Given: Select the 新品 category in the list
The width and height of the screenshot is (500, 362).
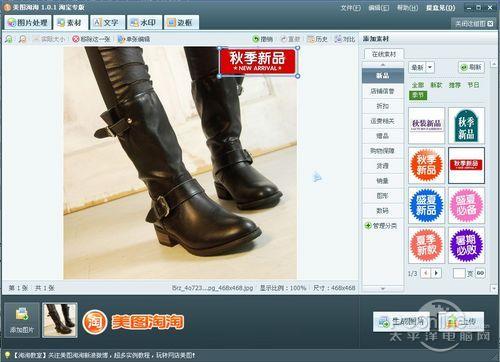Looking at the screenshot, I should tap(383, 76).
